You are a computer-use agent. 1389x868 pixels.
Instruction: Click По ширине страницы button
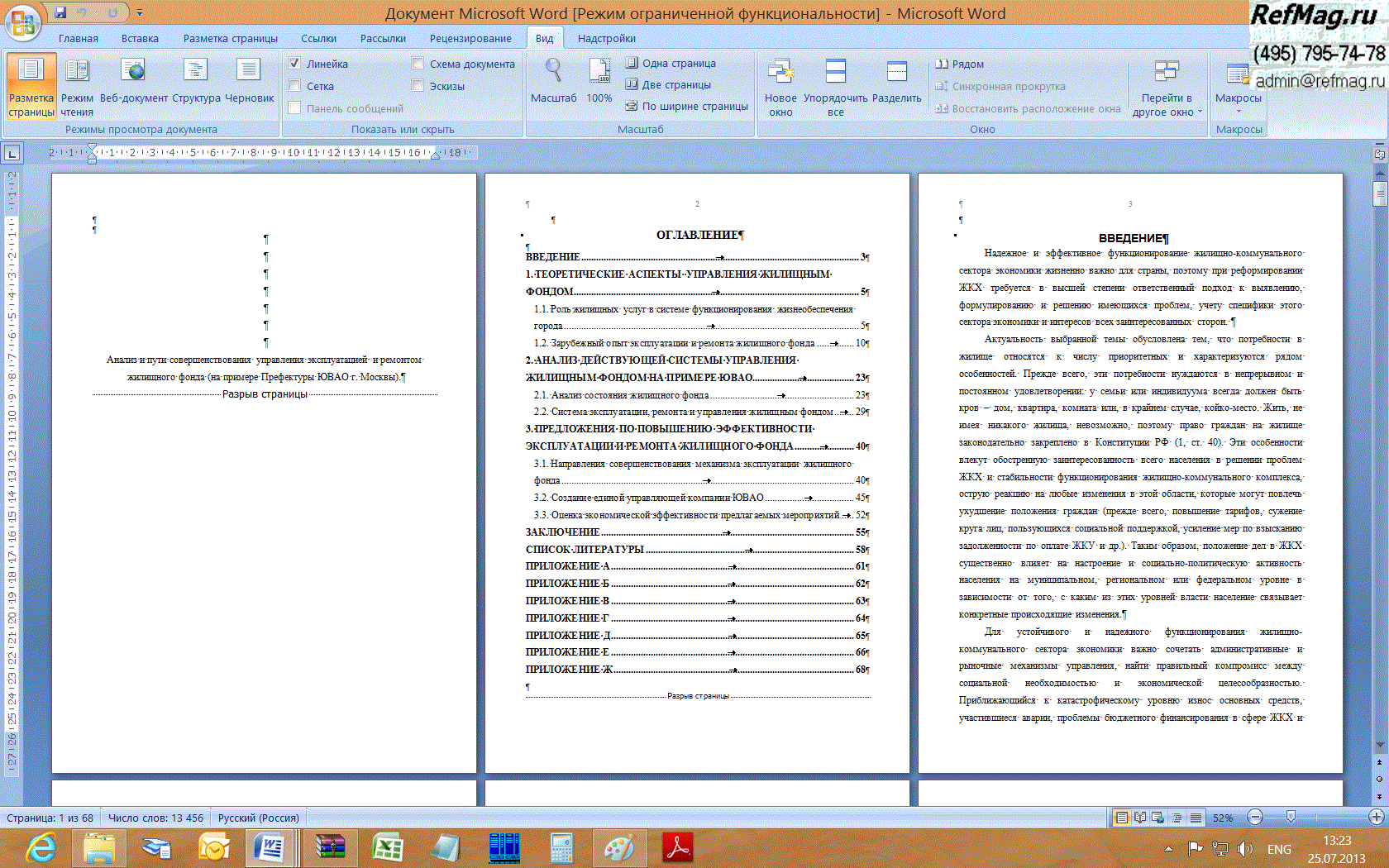pyautogui.click(x=686, y=106)
